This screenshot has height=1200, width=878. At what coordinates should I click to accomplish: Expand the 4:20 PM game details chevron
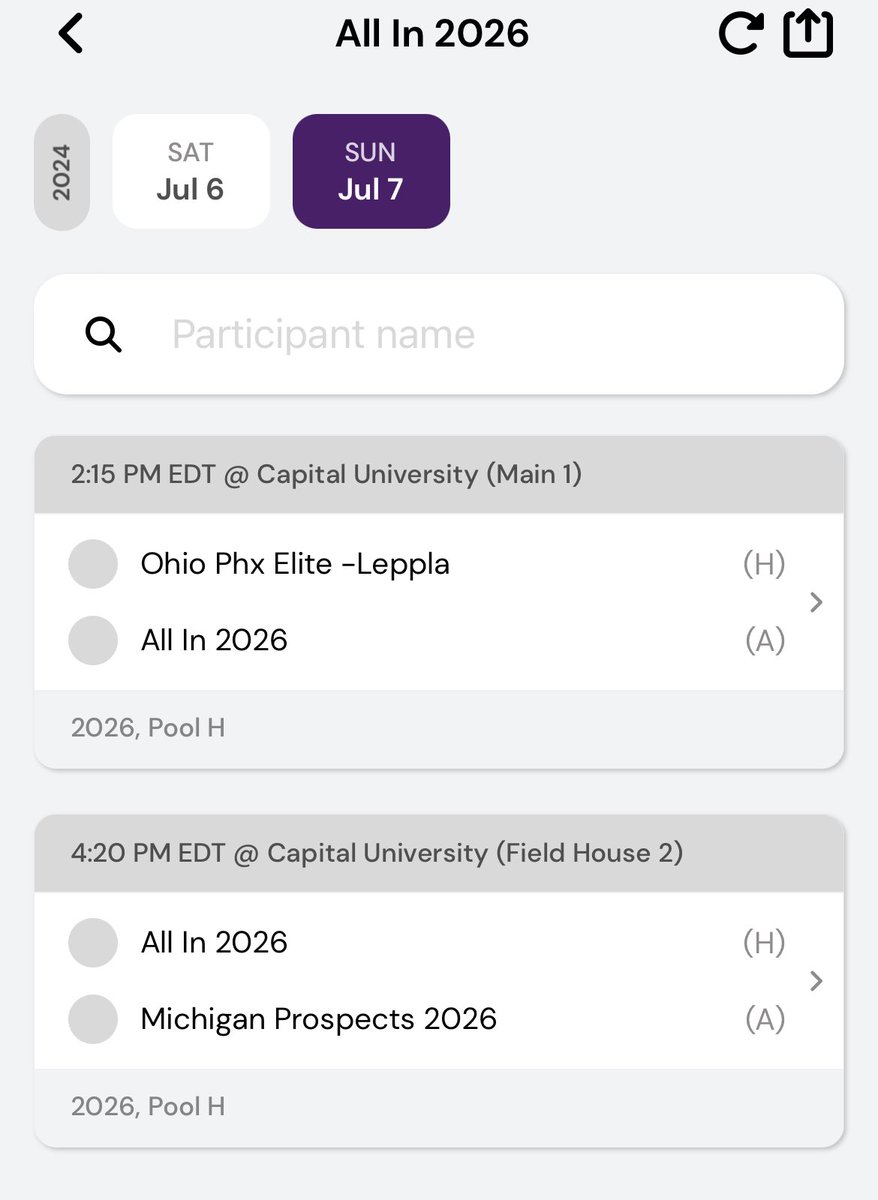click(x=816, y=981)
